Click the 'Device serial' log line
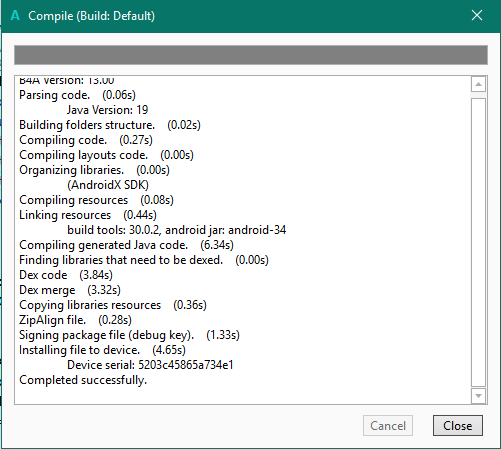This screenshot has height=449, width=501. tap(150, 365)
